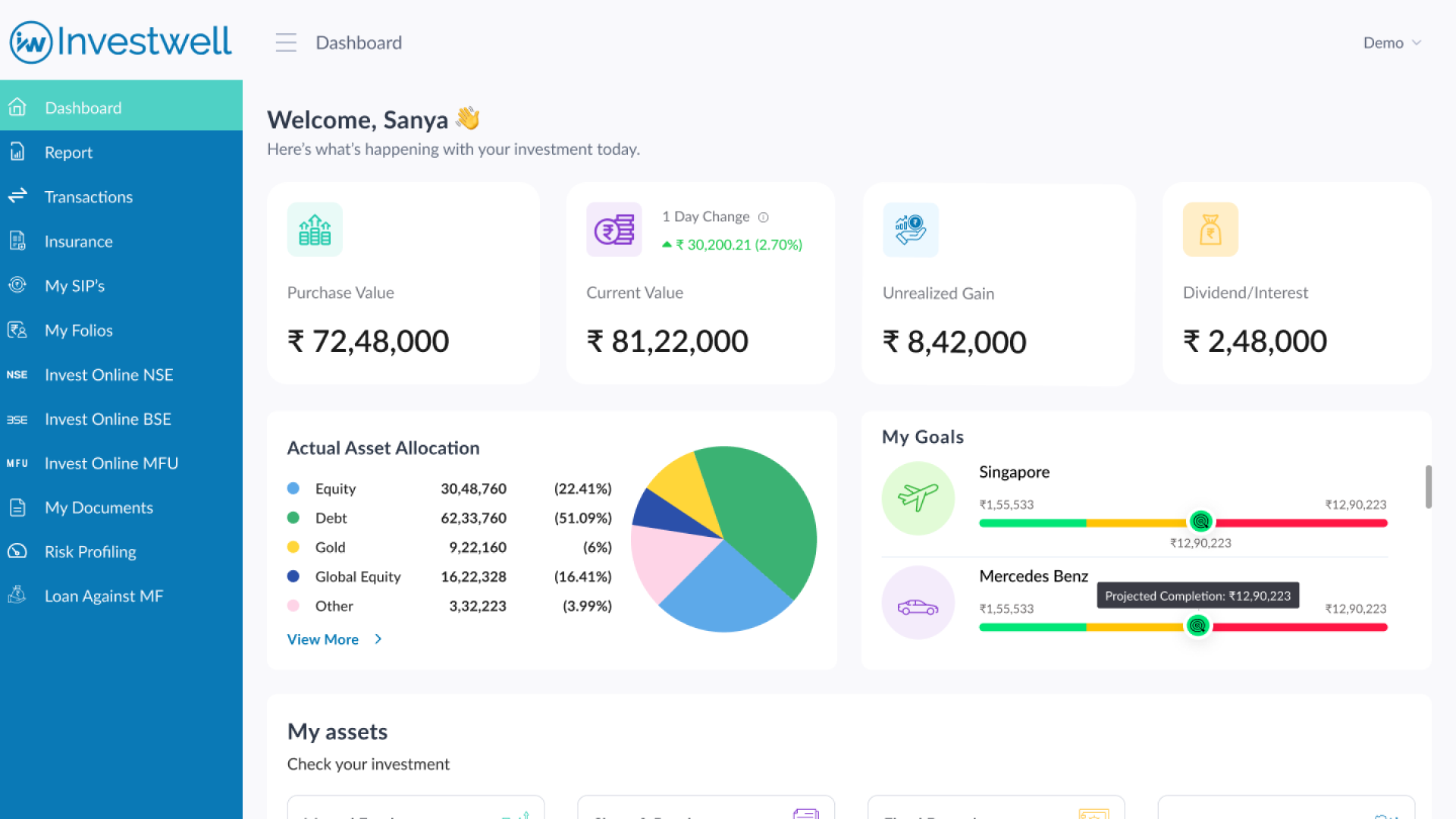Click the chevron arrow after View More

(378, 639)
